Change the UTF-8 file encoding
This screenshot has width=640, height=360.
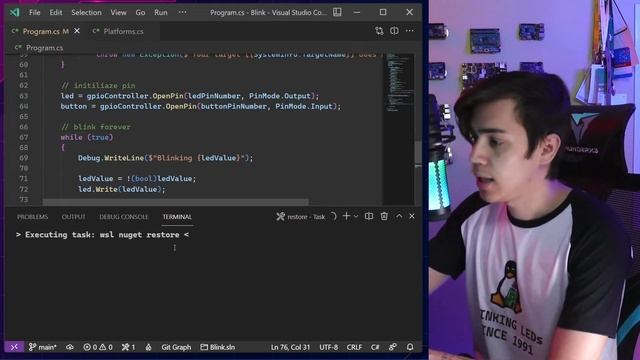(329, 347)
